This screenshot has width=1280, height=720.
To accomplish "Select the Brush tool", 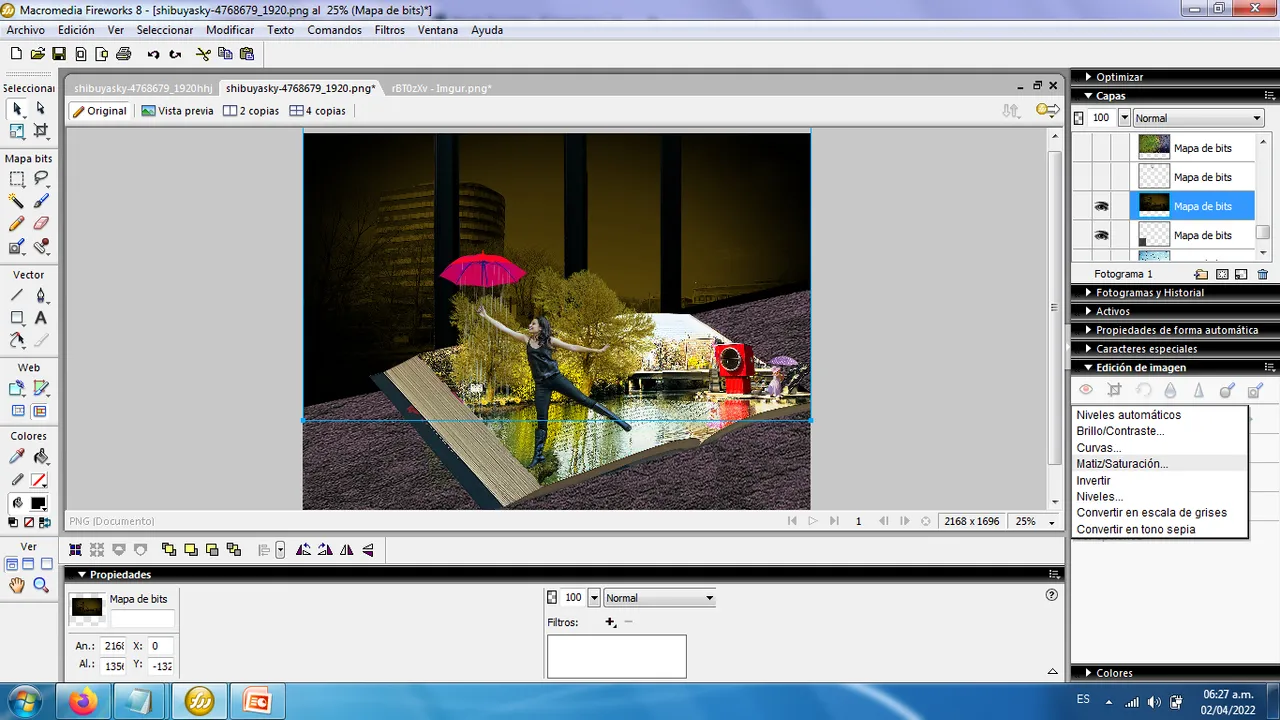I will [x=41, y=201].
